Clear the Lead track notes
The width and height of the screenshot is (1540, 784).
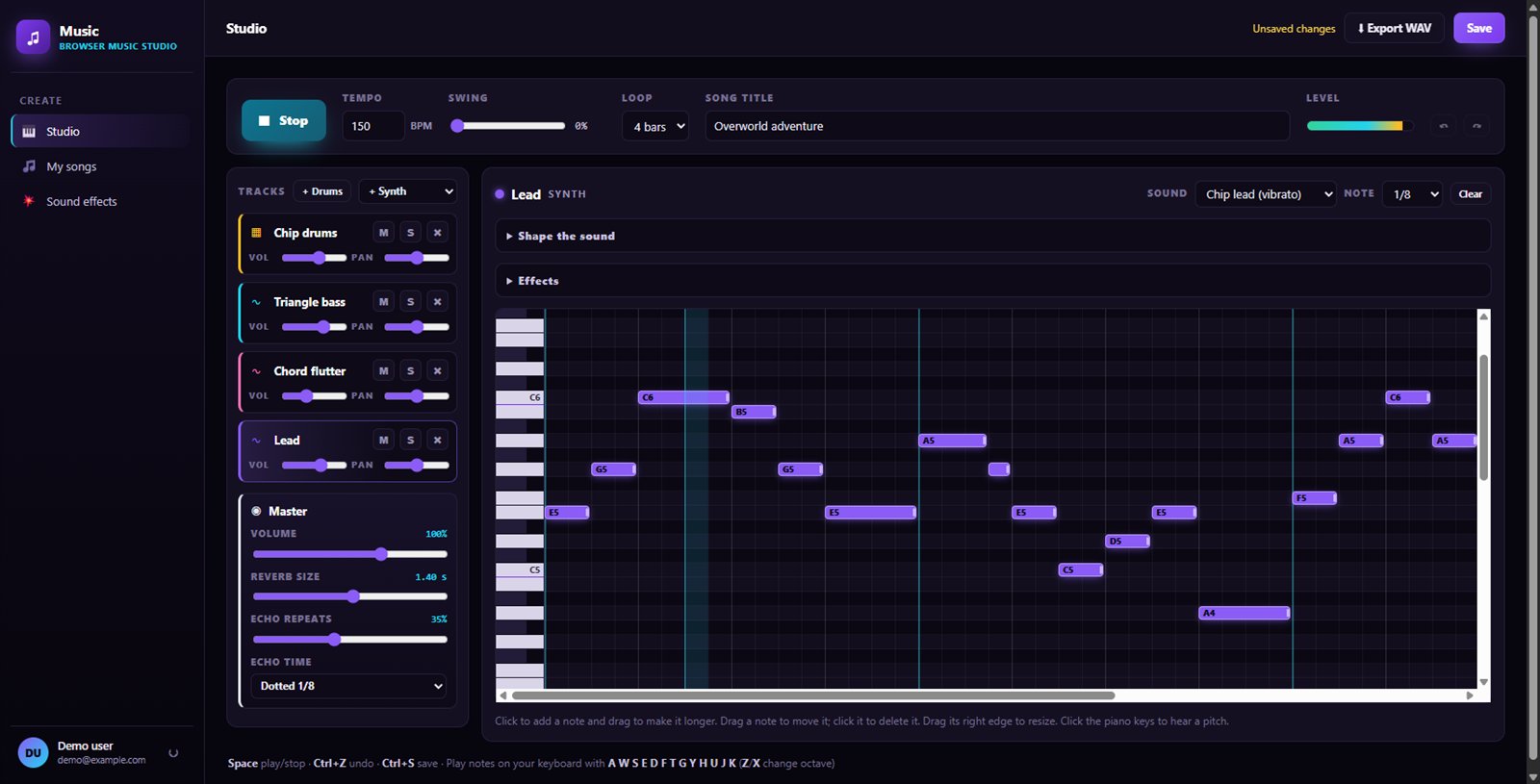point(1470,194)
